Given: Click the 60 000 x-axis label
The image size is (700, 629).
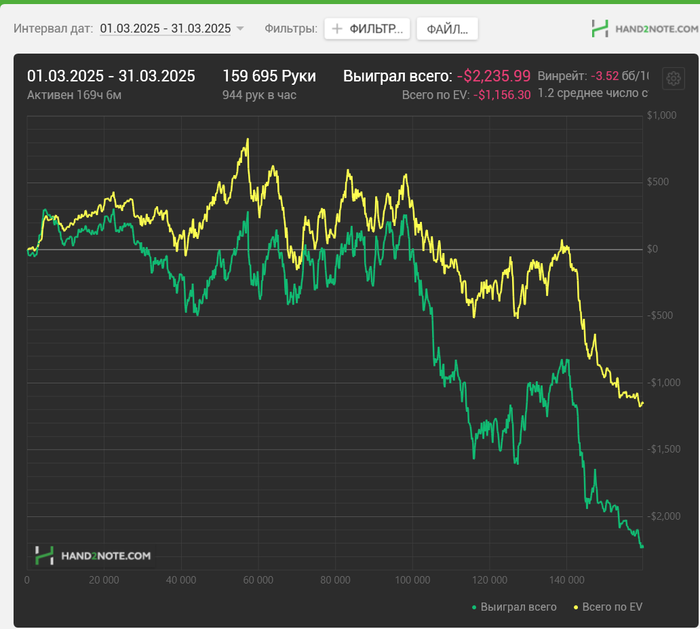Looking at the screenshot, I should [x=258, y=580].
